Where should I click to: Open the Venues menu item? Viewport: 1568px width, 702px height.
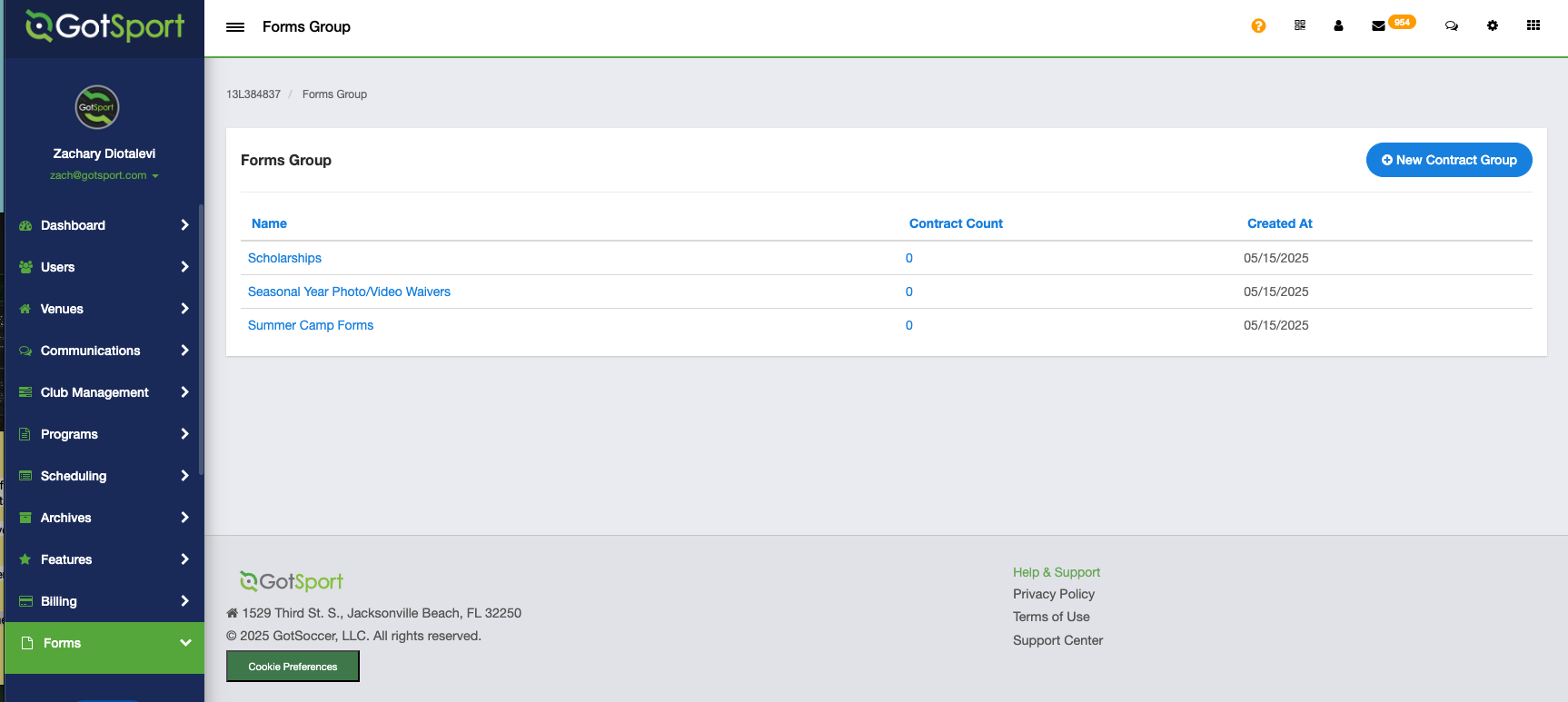tap(104, 309)
